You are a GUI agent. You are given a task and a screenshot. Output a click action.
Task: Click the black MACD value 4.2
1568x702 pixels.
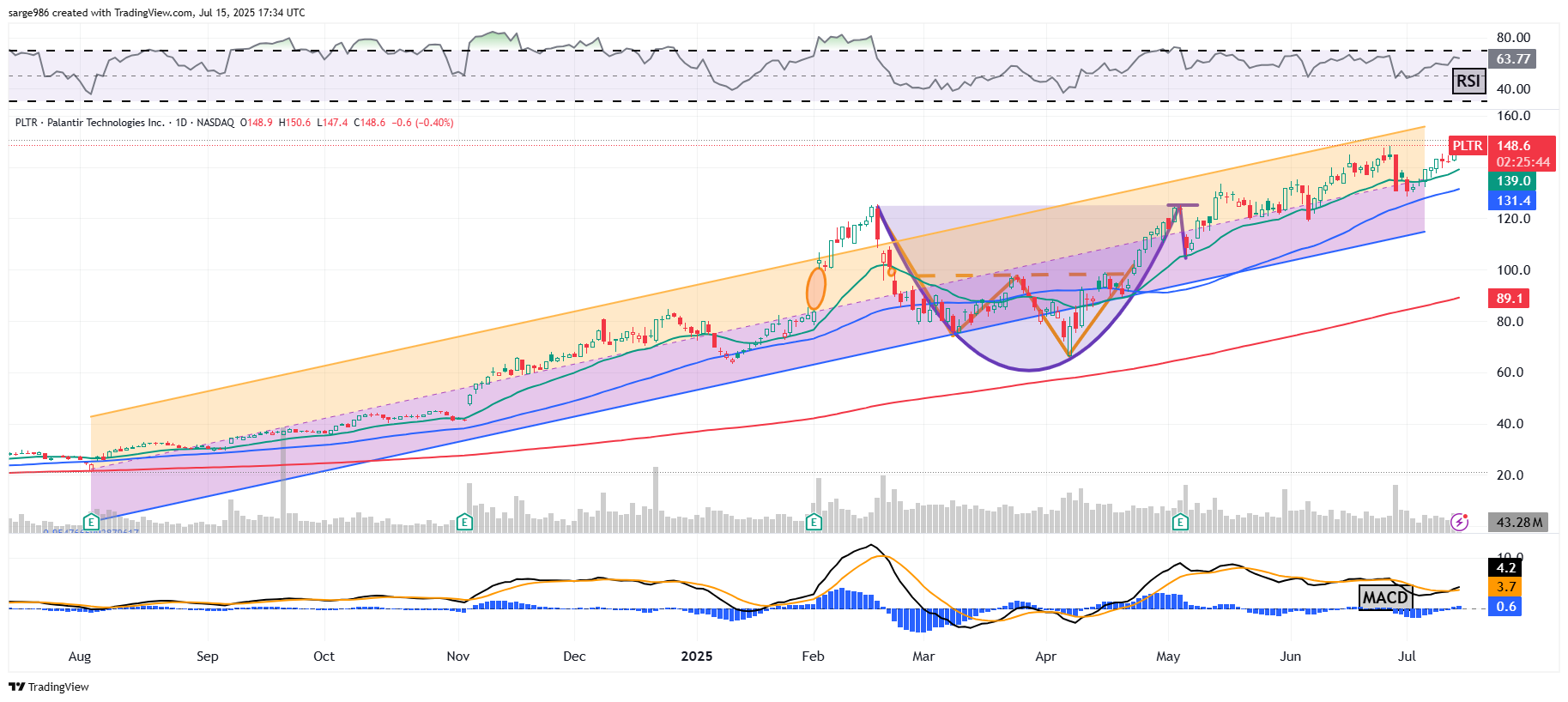click(x=1505, y=568)
